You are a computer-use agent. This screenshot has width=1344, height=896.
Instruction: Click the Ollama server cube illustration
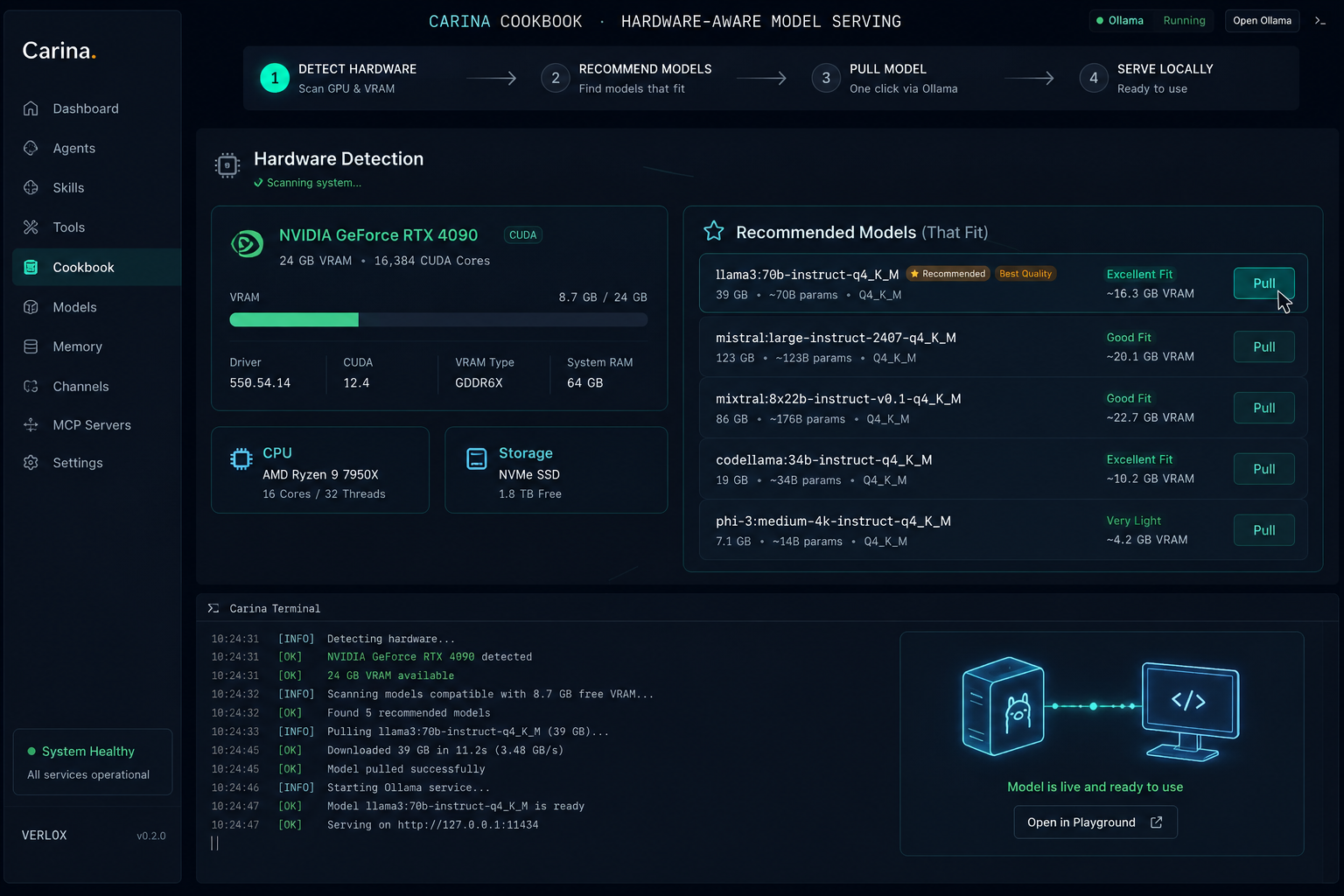pos(1004,706)
